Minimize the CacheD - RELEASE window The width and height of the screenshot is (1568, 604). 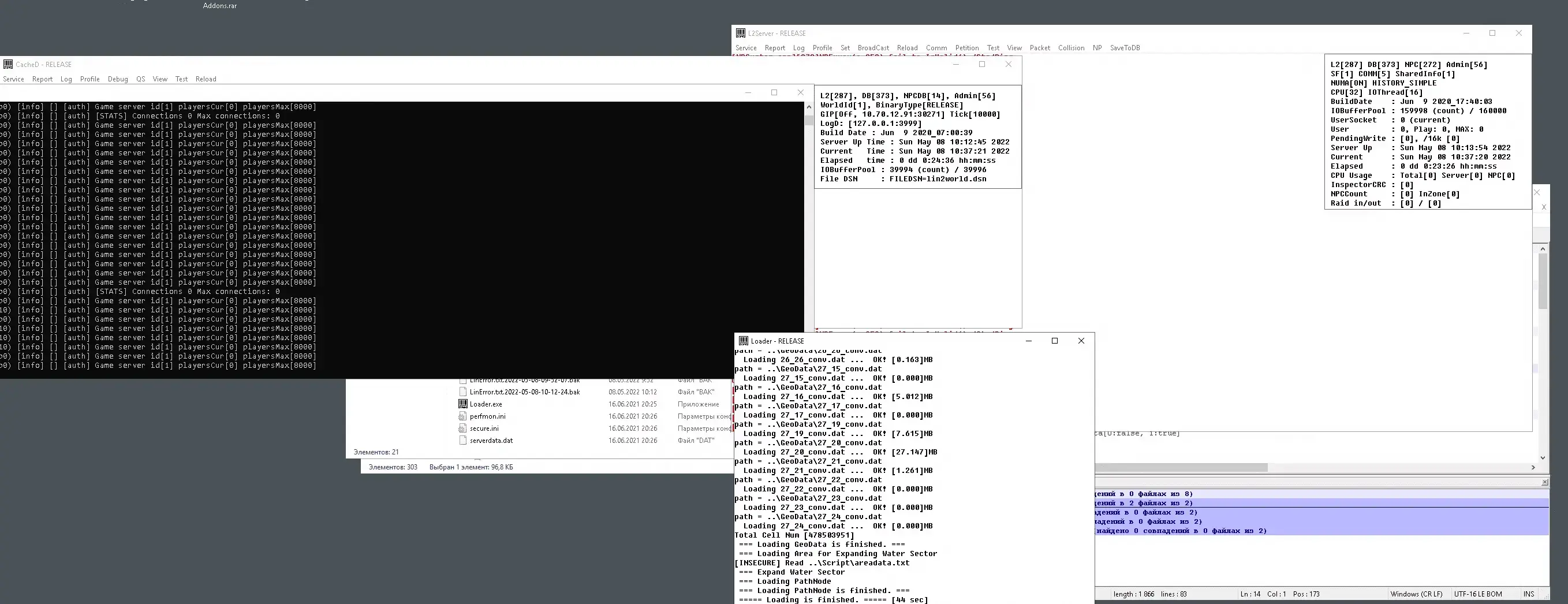955,64
